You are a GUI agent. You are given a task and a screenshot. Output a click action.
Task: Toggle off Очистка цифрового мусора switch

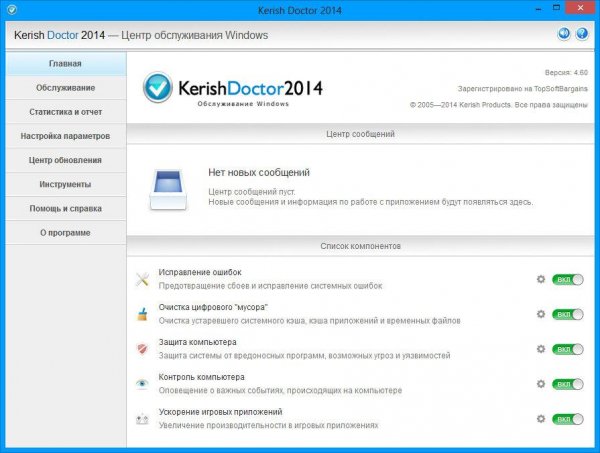coord(568,314)
